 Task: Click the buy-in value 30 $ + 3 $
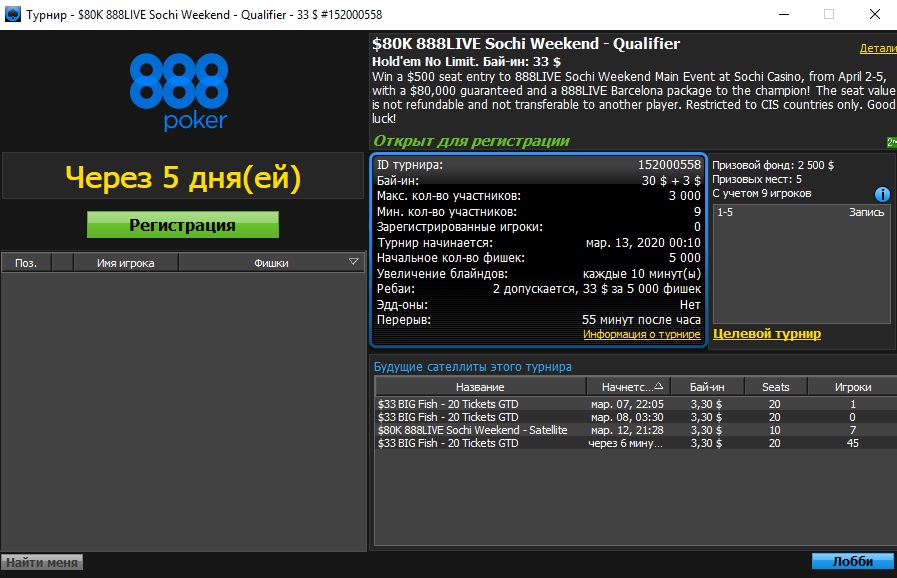click(671, 181)
